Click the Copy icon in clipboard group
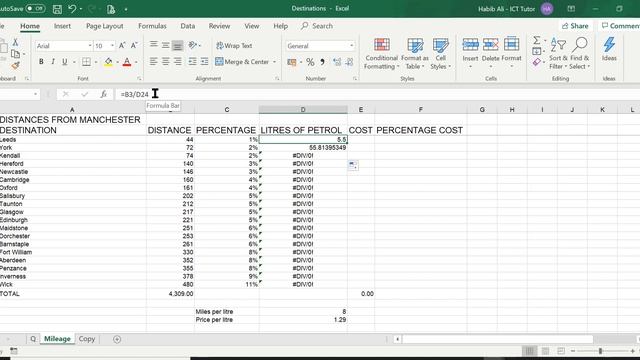This screenshot has height=360, width=640. [x=16, y=53]
